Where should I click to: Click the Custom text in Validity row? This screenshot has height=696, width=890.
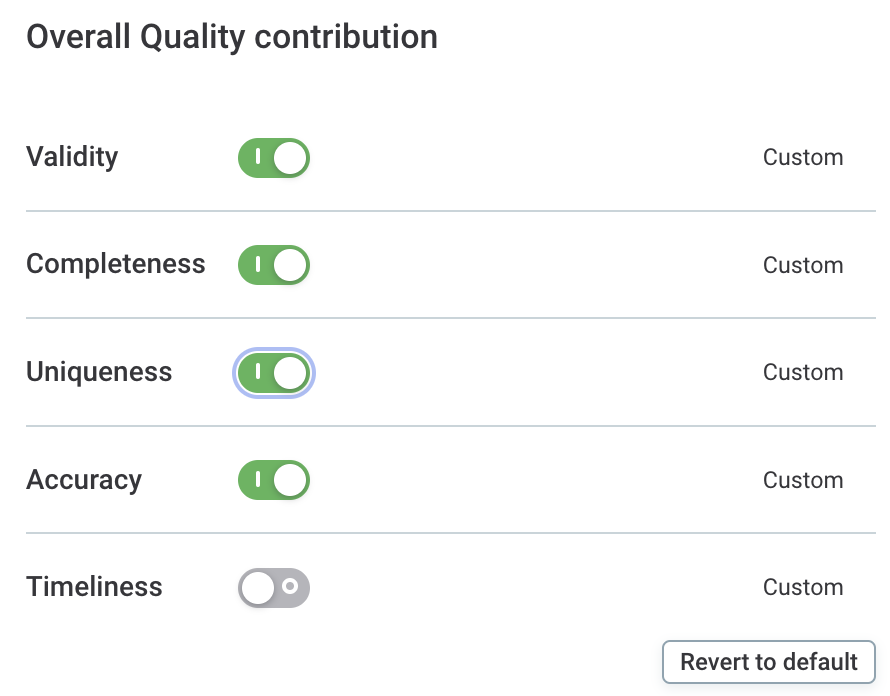[803, 158]
